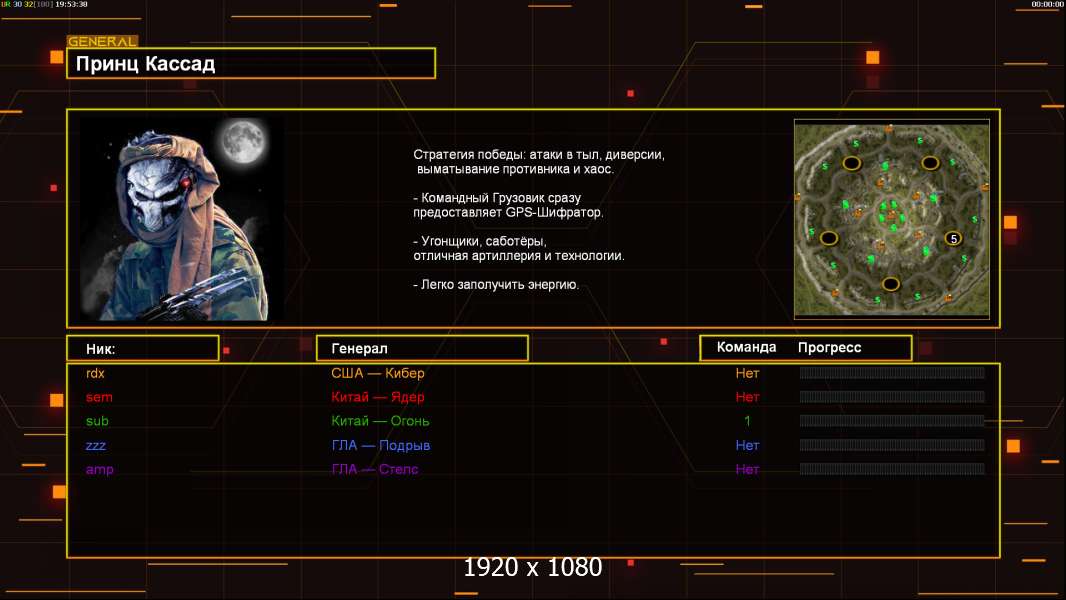Select player nickname rdx
Viewport: 1066px width, 600px height.
pos(95,373)
